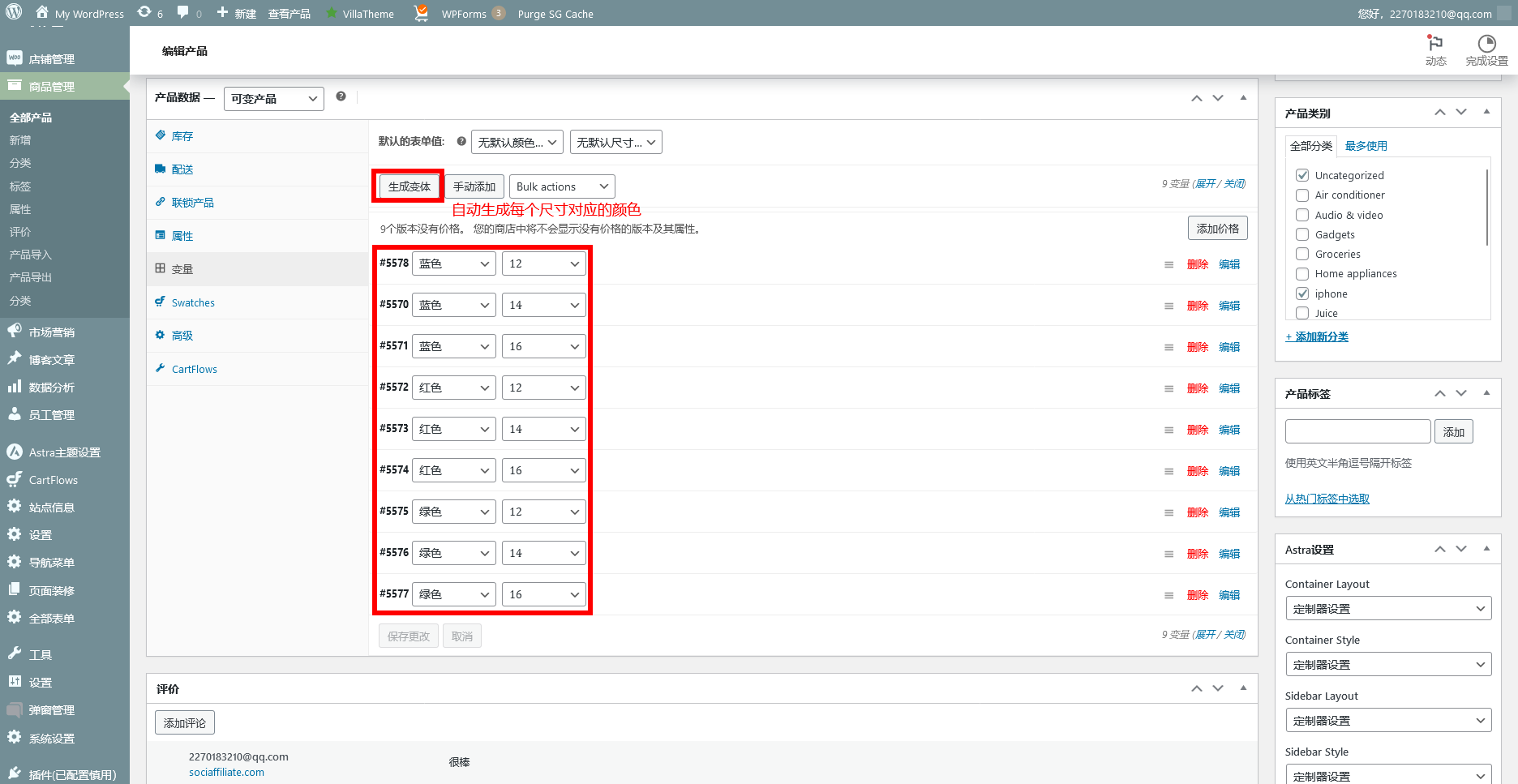Toggle the Uncategorized category checkbox
This screenshot has height=784, width=1518.
[x=1302, y=175]
